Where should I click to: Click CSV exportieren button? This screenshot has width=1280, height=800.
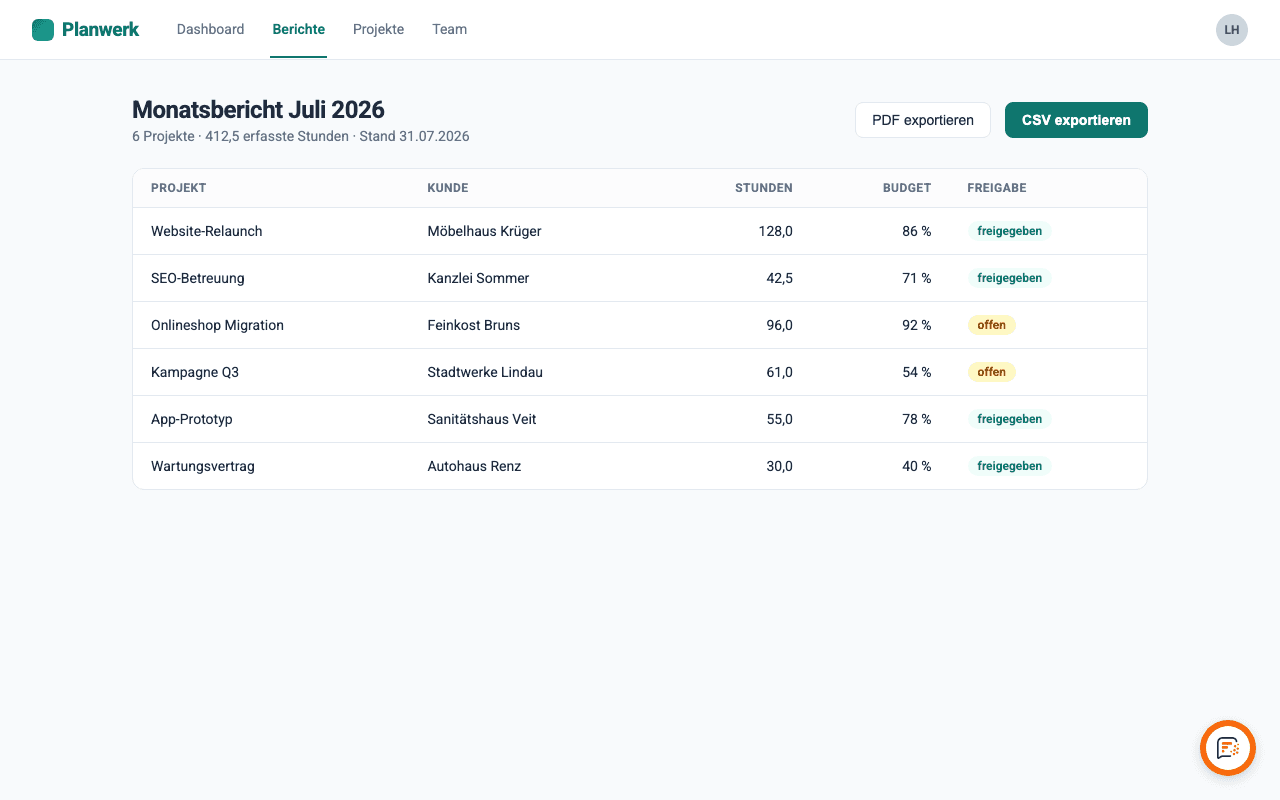pos(1076,120)
